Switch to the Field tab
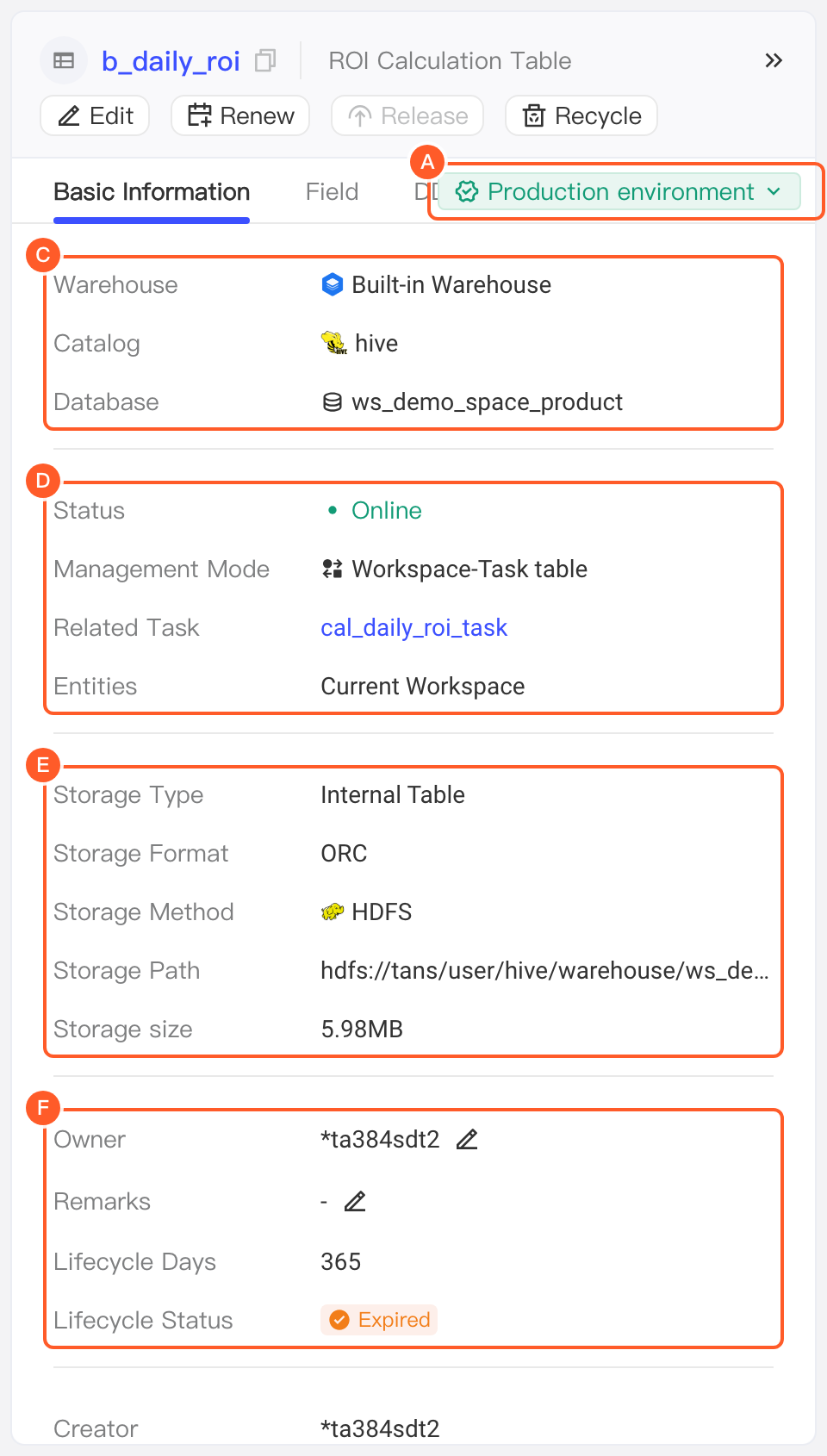Image resolution: width=827 pixels, height=1456 pixels. coord(332,191)
